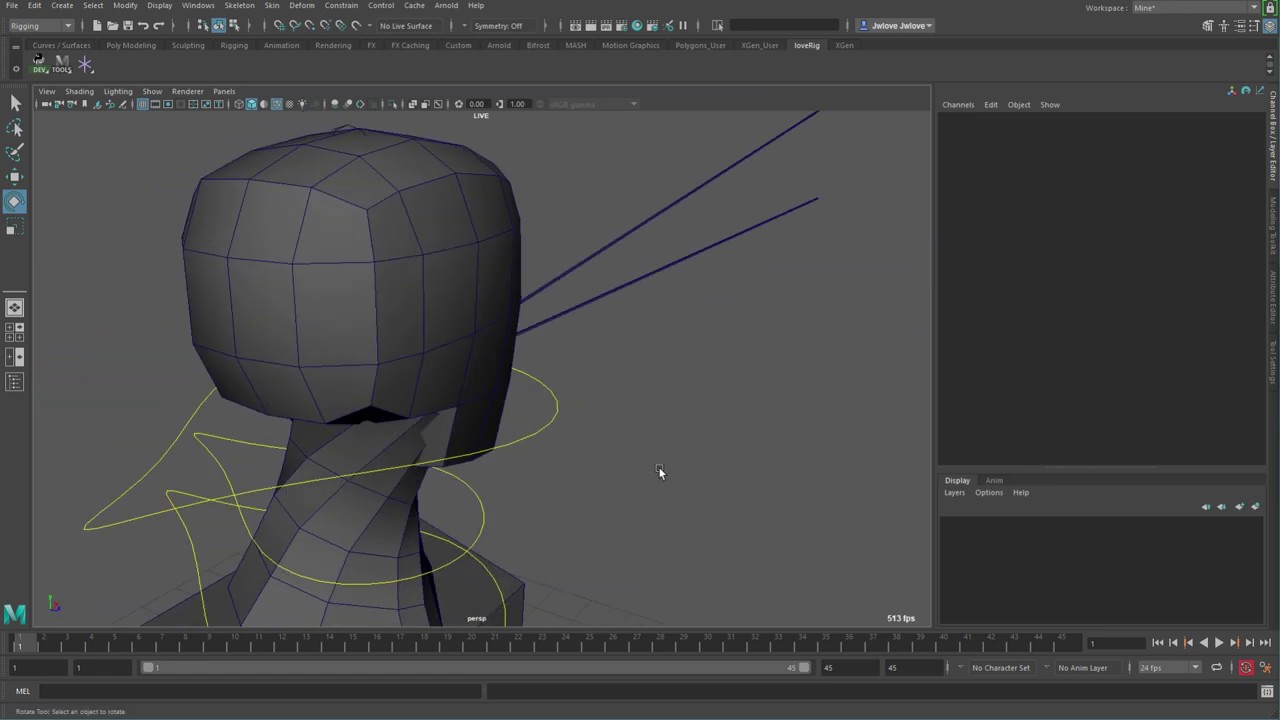
Task: Click the range slider end handle
Action: 804,667
